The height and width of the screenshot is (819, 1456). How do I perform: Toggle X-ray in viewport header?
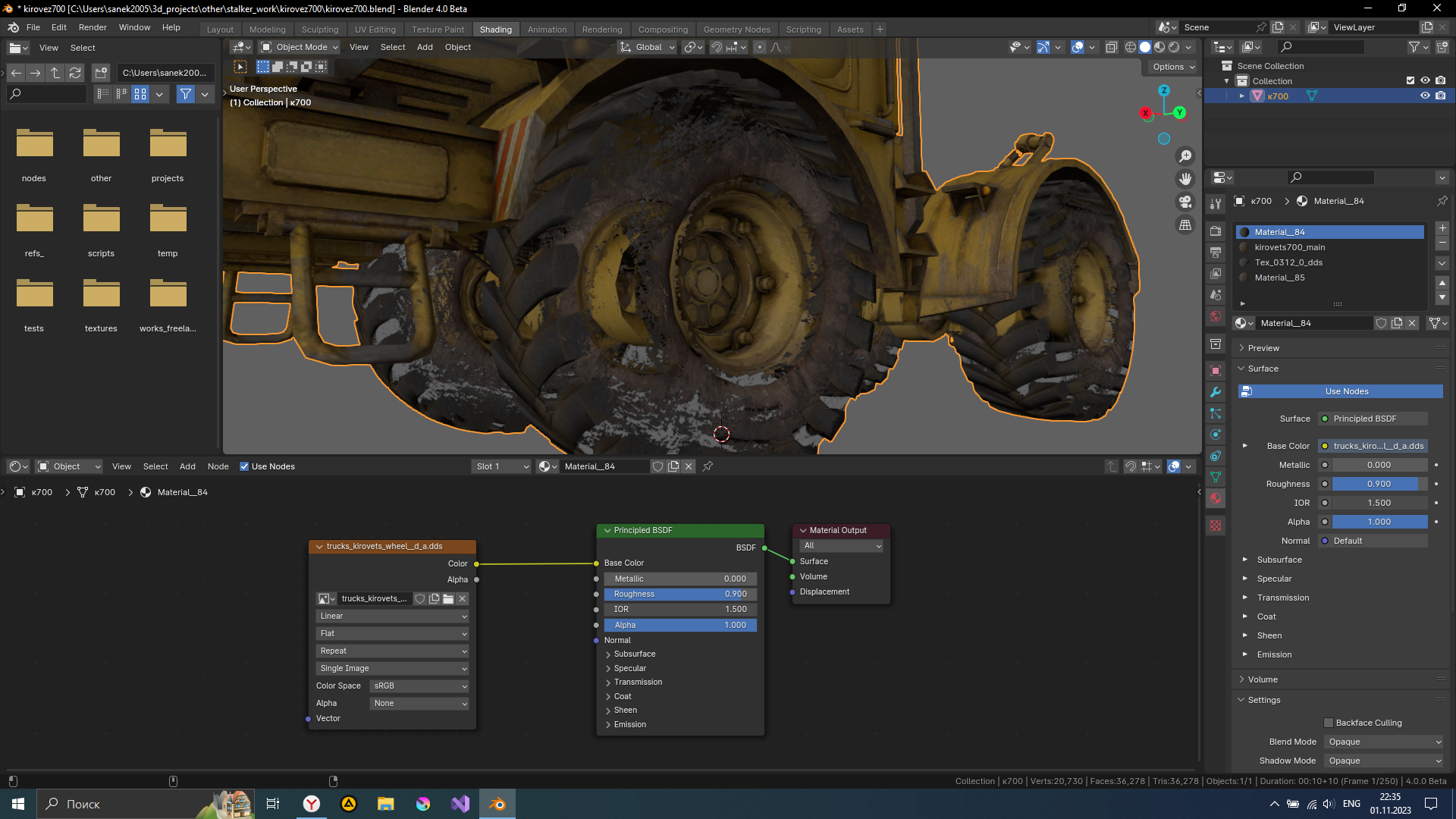pyautogui.click(x=1111, y=47)
